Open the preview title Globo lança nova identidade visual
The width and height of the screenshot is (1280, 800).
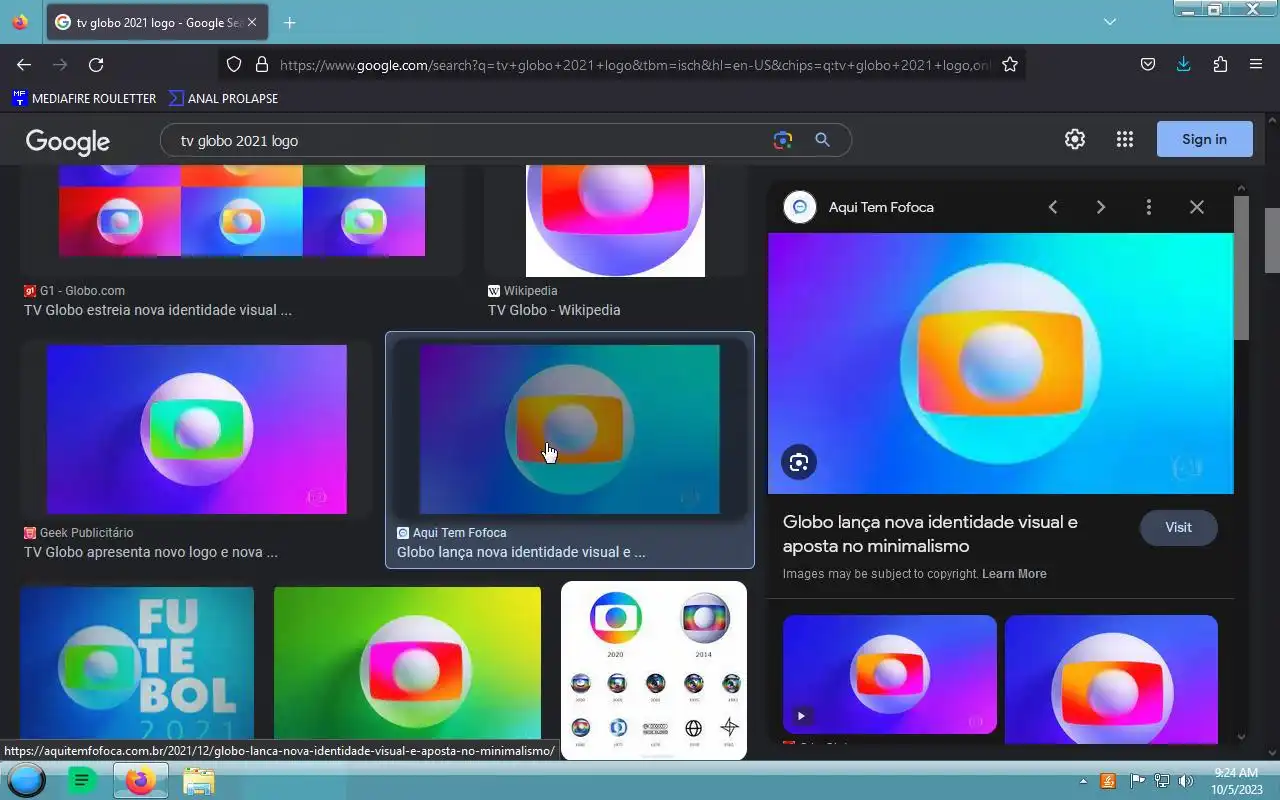click(930, 534)
